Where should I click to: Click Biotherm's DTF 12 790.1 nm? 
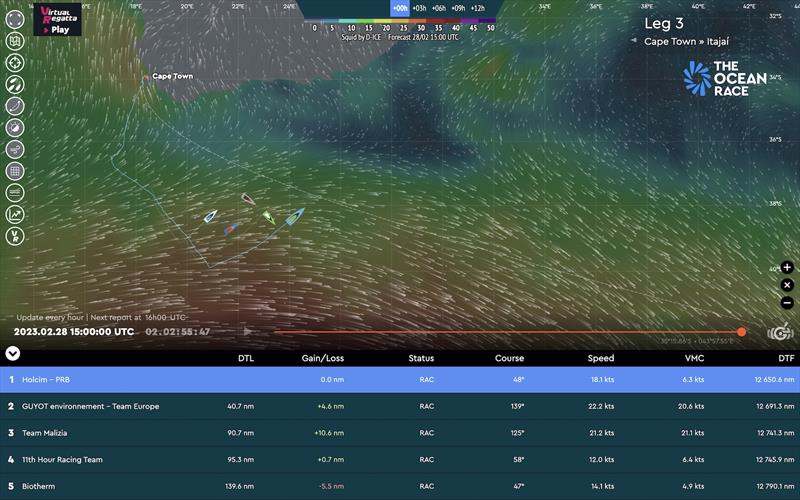[x=776, y=486]
